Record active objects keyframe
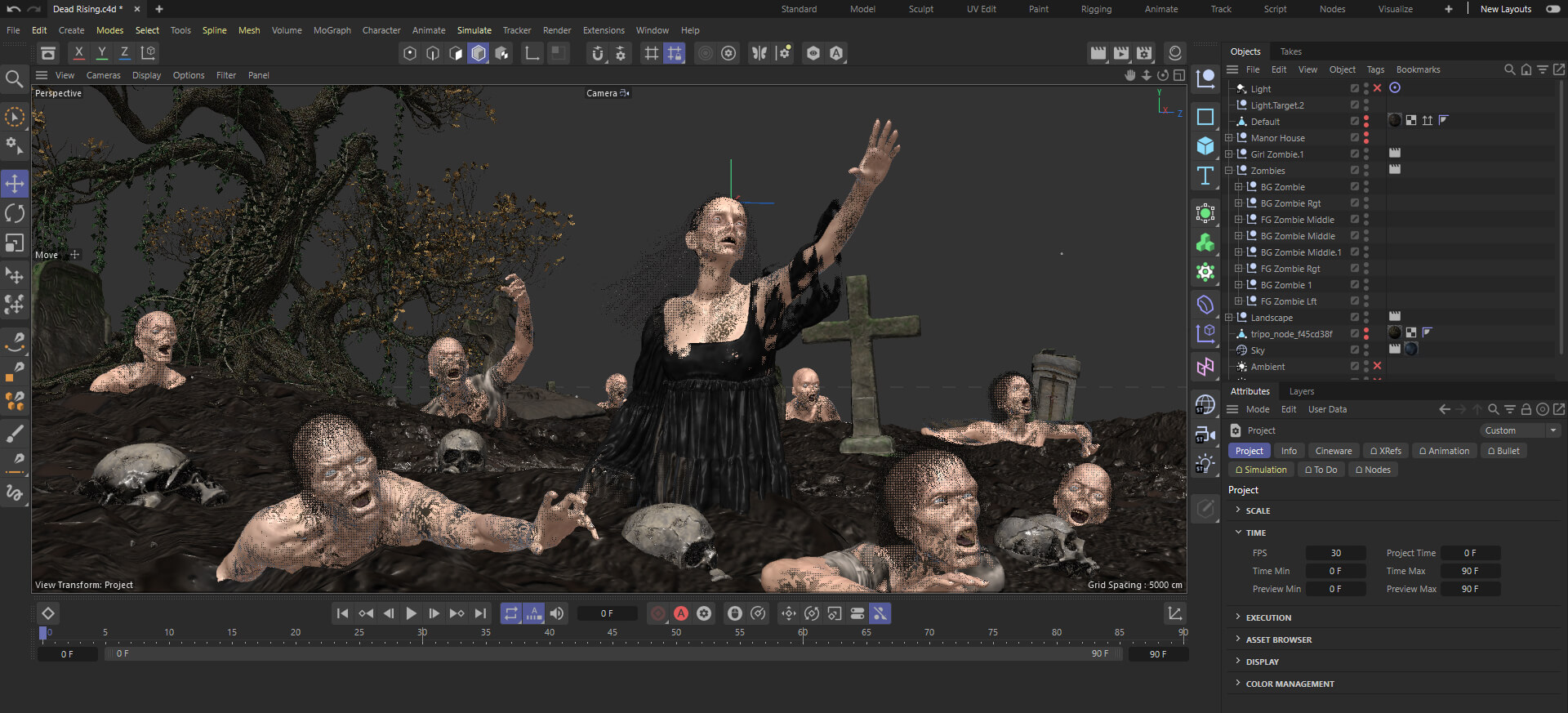This screenshot has height=713, width=1568. [x=657, y=613]
